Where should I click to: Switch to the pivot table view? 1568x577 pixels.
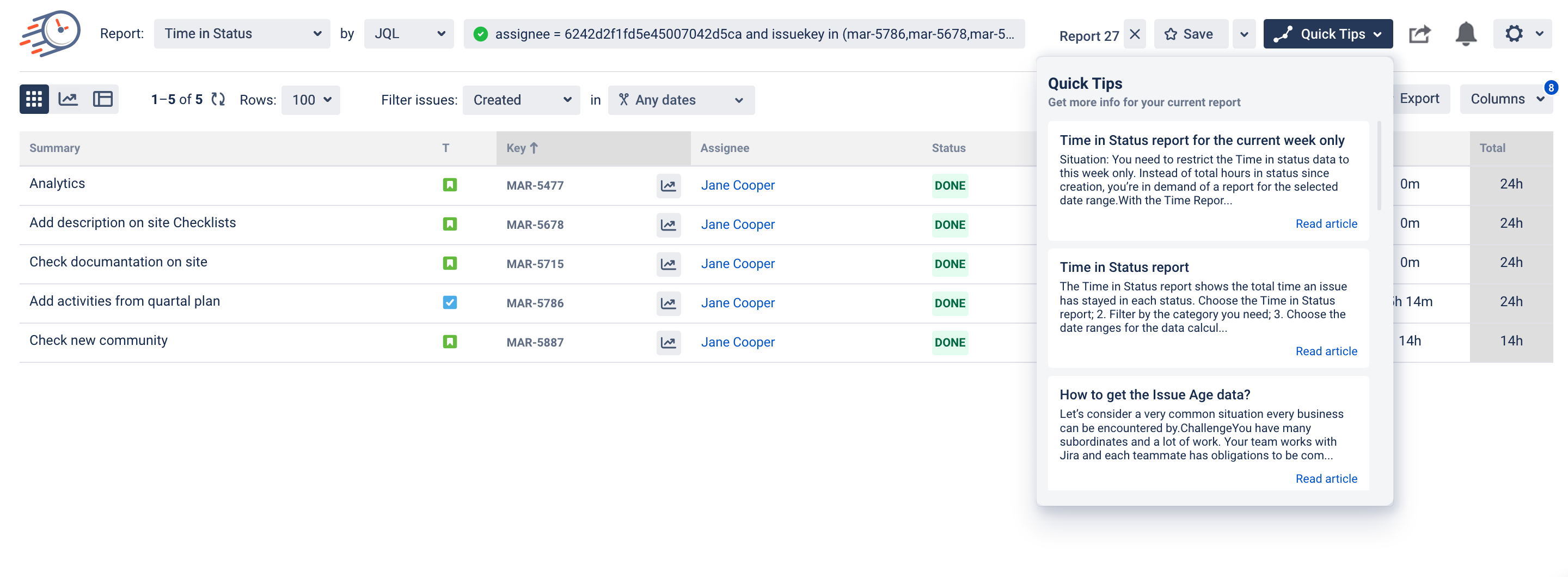coord(102,99)
